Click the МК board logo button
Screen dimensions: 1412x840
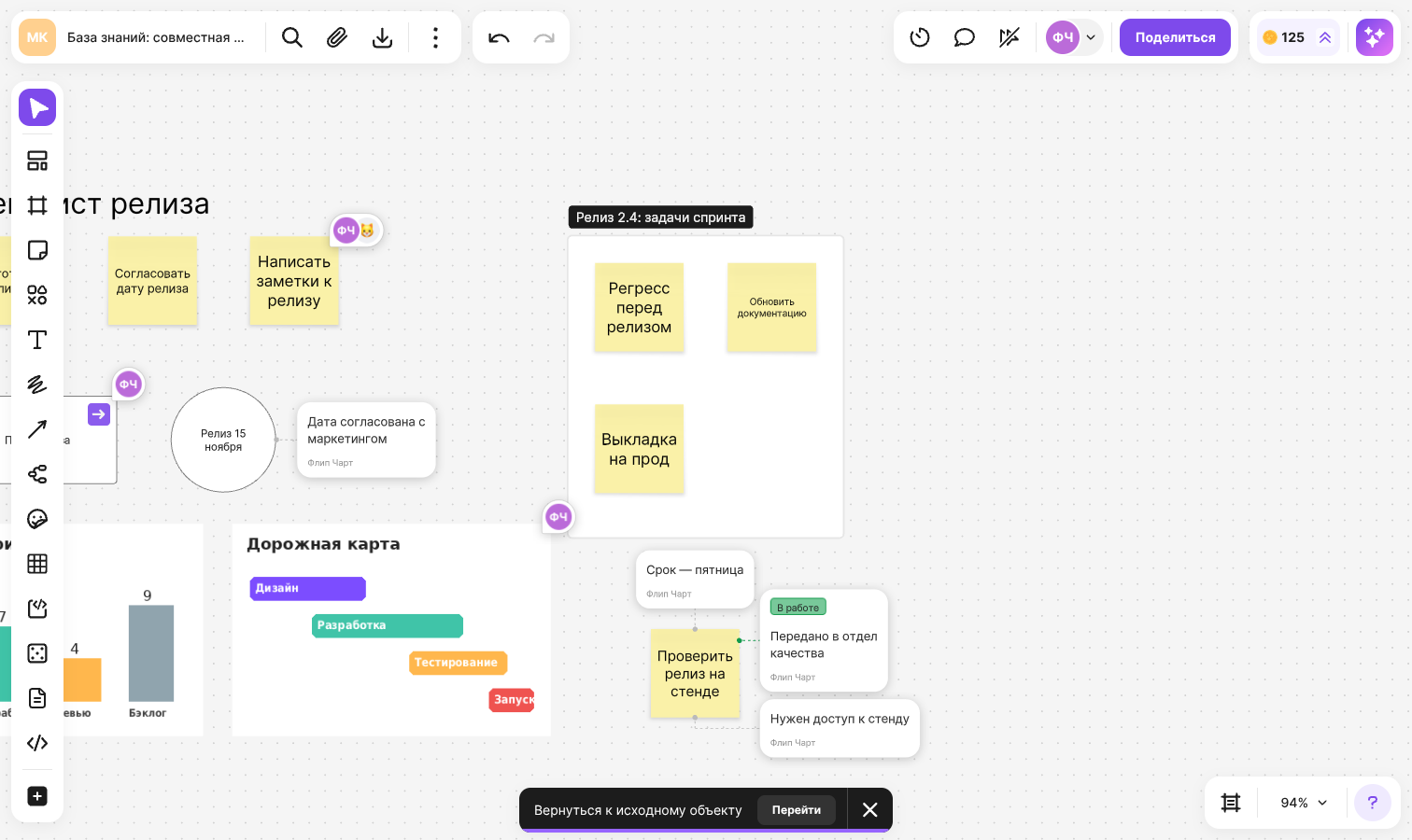(x=37, y=37)
